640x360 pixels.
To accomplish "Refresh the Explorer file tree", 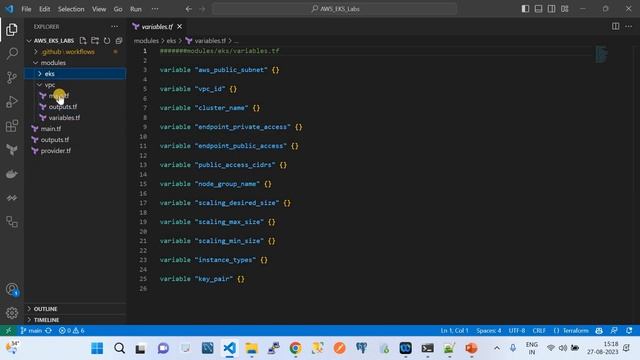I will point(107,40).
